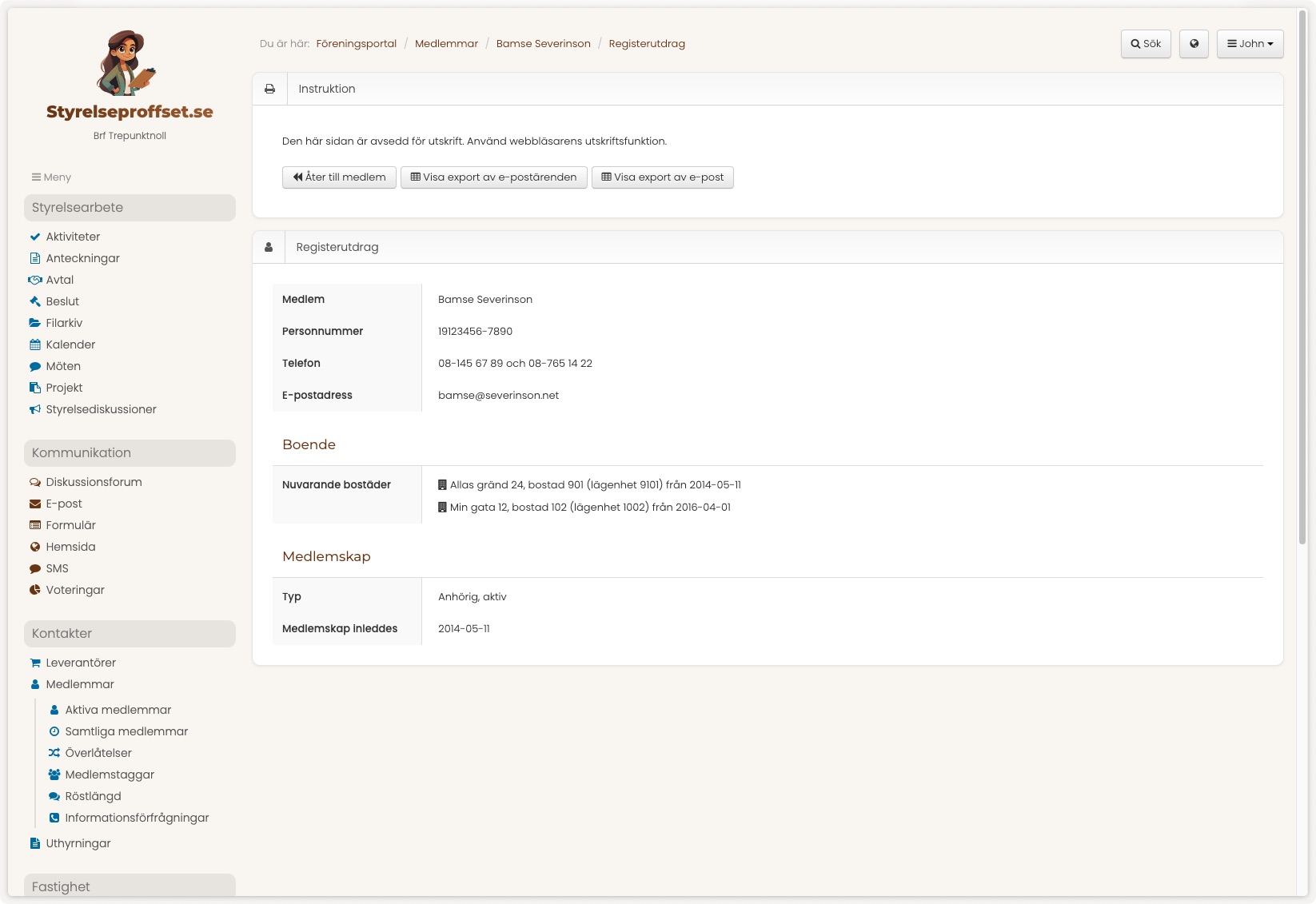Screen dimensions: 1316x904
Task: Follow the Föreningsportal breadcrumb link
Action: click(x=356, y=44)
